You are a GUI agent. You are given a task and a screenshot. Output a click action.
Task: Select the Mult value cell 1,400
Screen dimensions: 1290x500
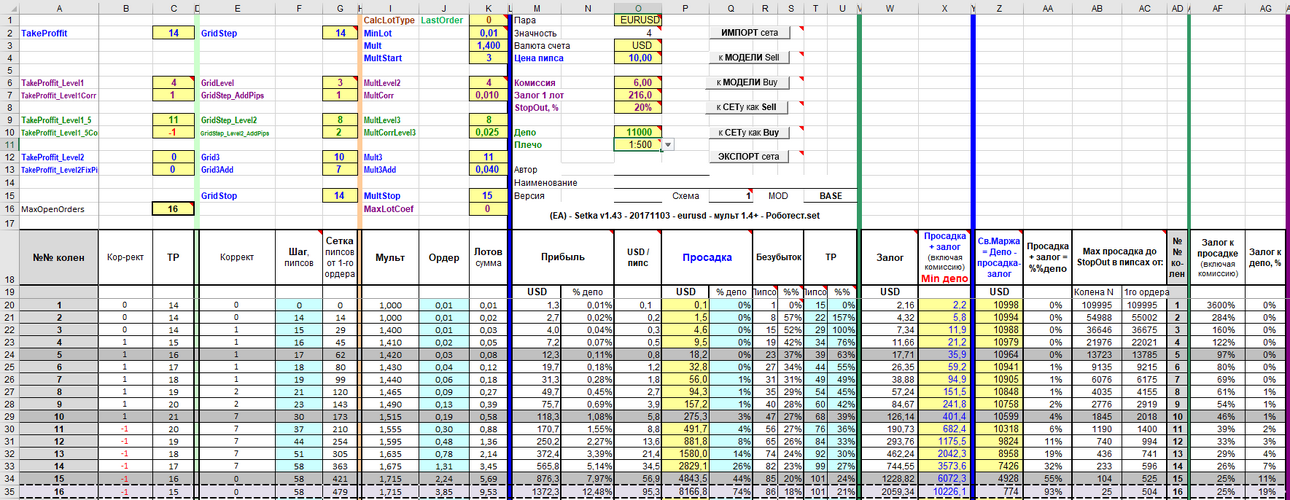[488, 46]
